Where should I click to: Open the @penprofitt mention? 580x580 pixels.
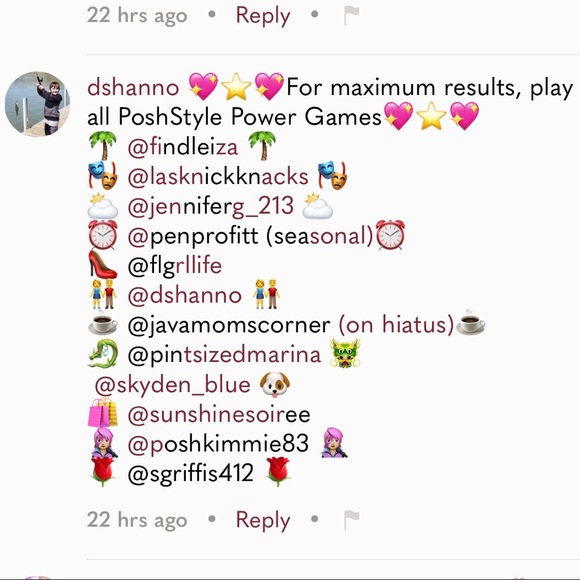[193, 236]
